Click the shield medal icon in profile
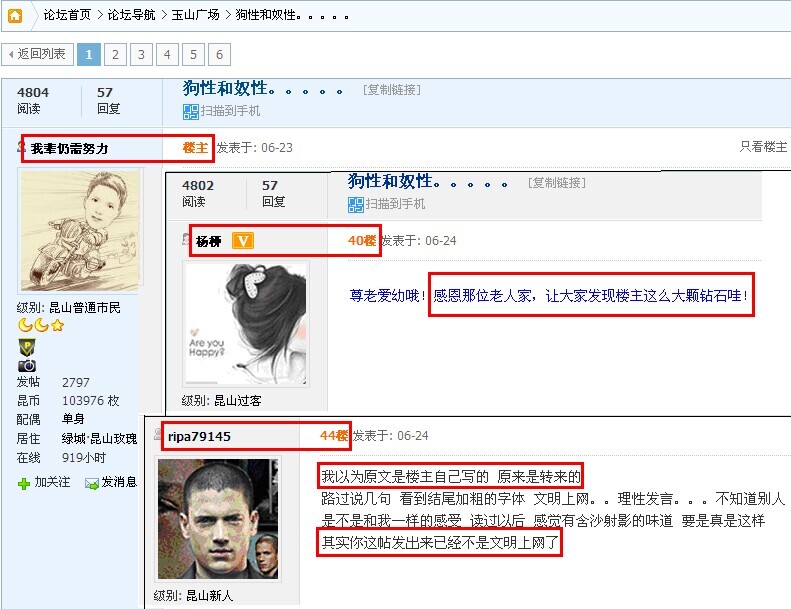This screenshot has width=791, height=609. pos(27,348)
